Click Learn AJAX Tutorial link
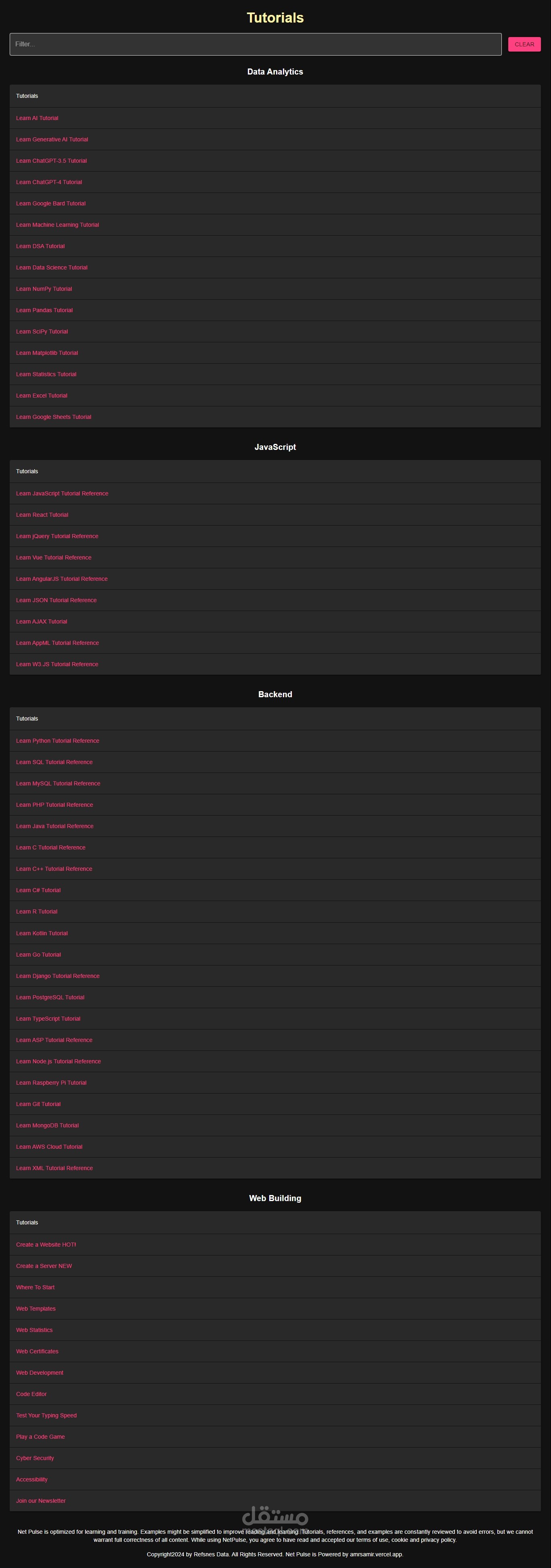This screenshot has width=551, height=1568. pos(42,621)
